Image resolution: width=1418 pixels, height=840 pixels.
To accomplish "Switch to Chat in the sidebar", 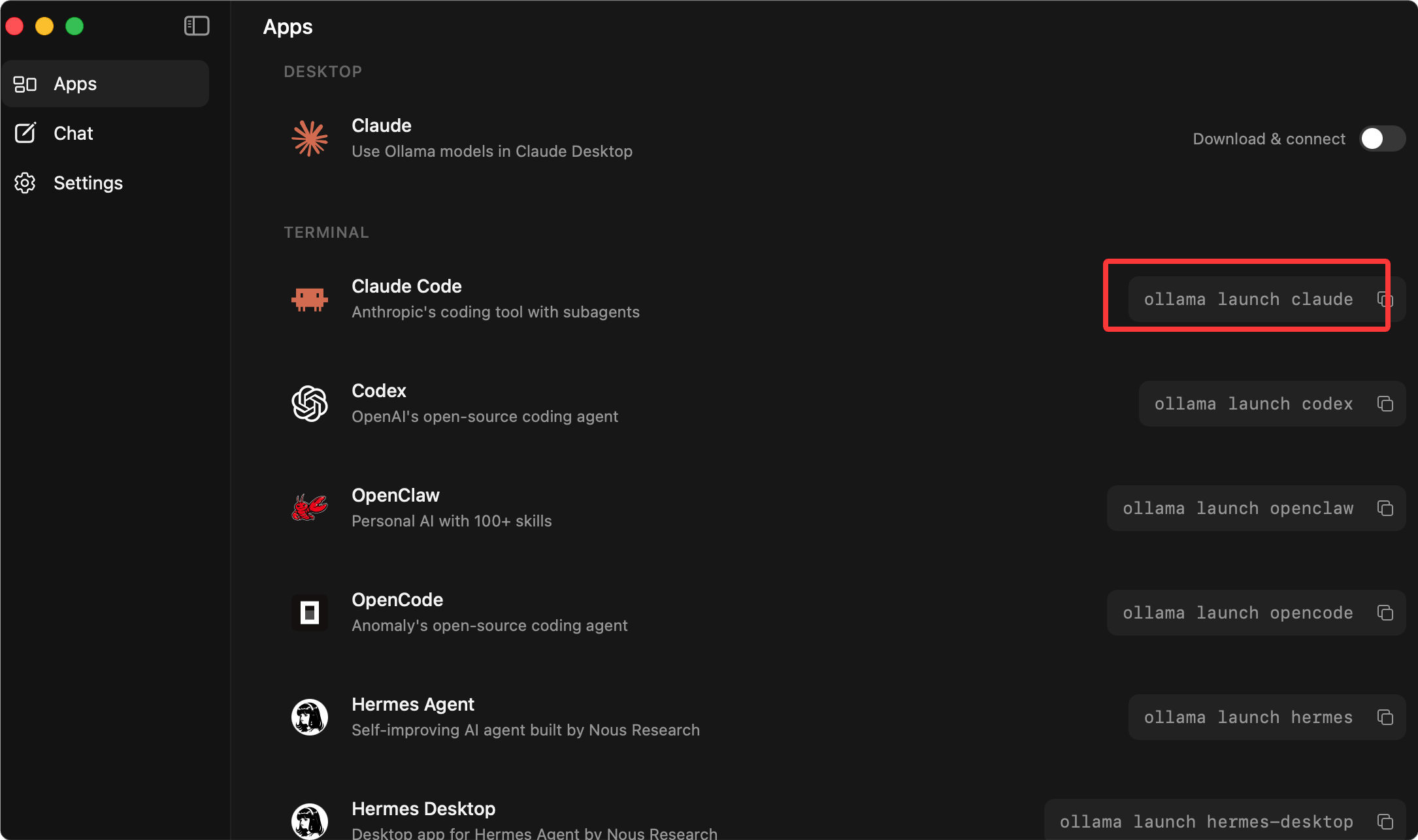I will point(106,133).
